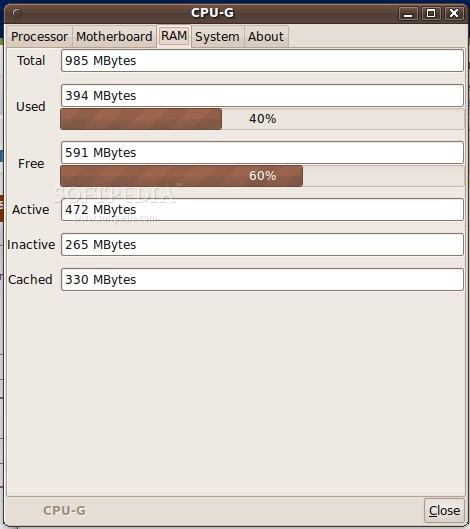Viewport: 470px width, 529px height.
Task: Minimize the CPU-G window
Action: [x=408, y=13]
